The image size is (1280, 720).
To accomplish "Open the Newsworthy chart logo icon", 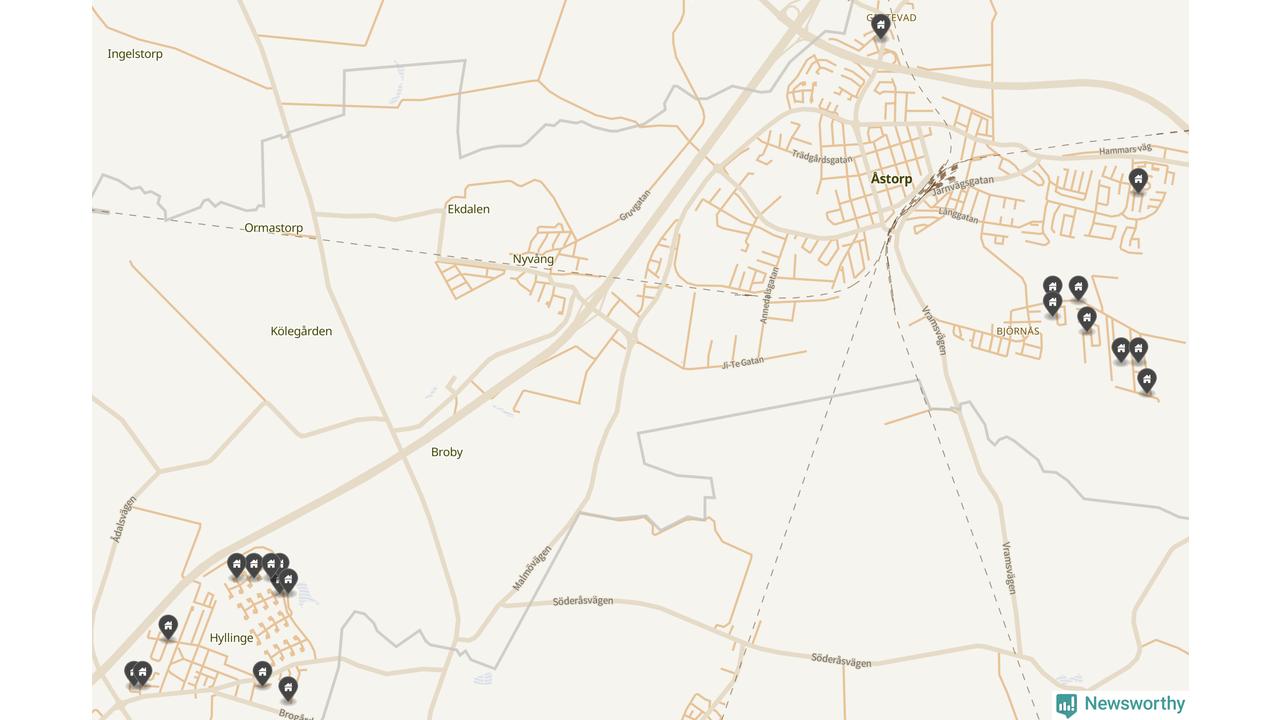I will click(1066, 705).
